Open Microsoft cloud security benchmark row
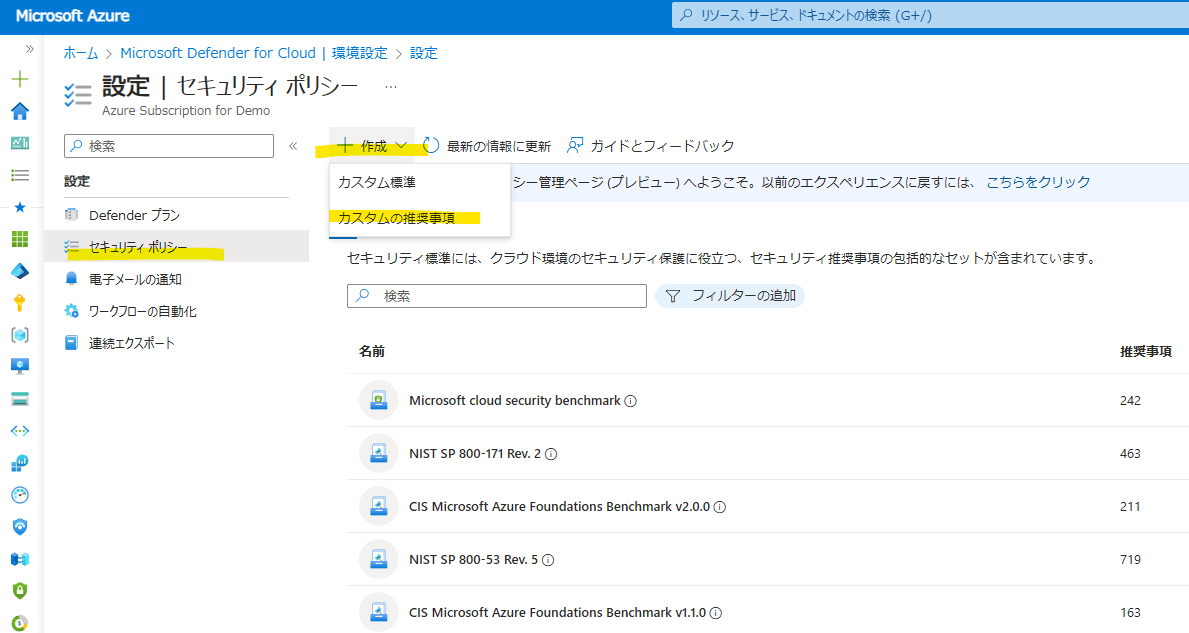Image resolution: width=1189 pixels, height=633 pixels. (x=767, y=400)
